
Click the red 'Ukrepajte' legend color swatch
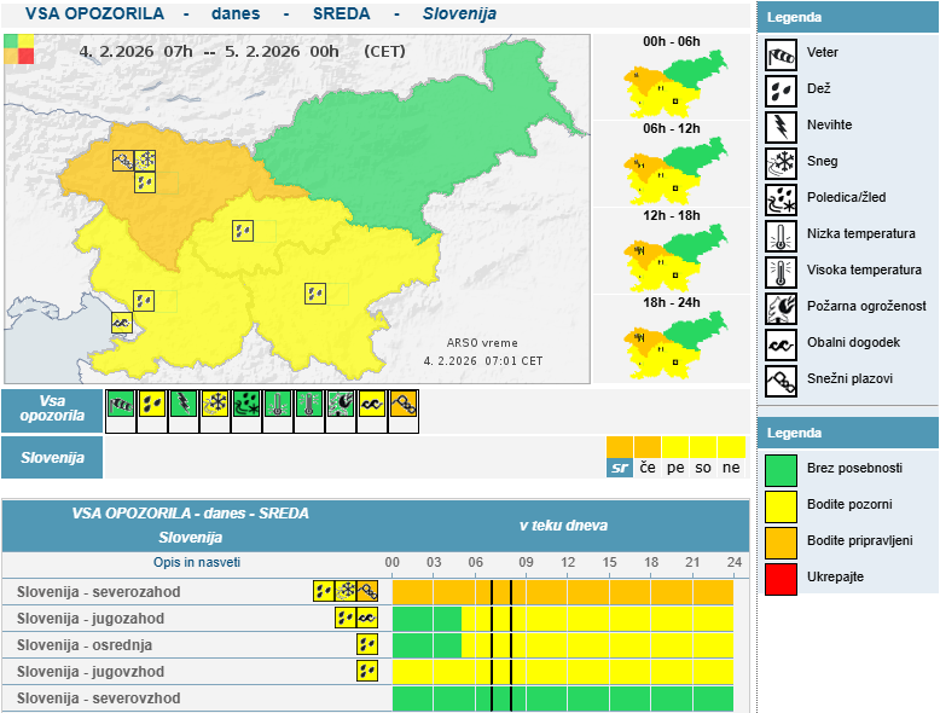click(x=781, y=579)
